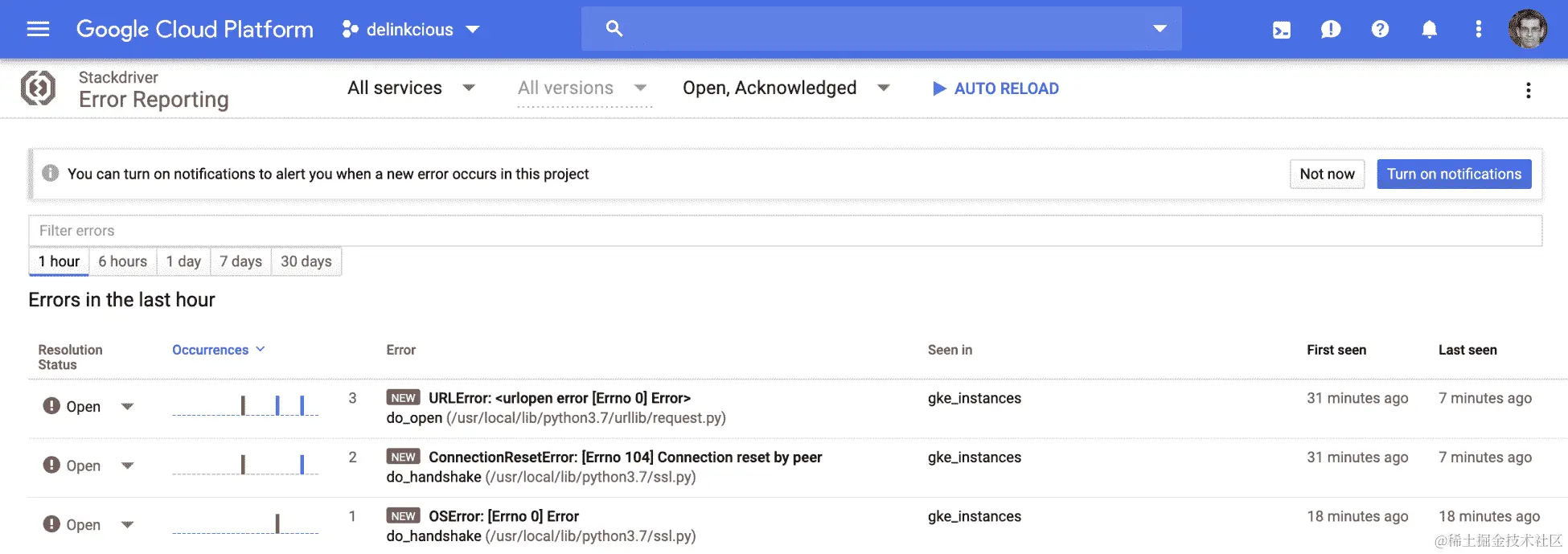Click the NEW badge on OSError row

(x=403, y=516)
